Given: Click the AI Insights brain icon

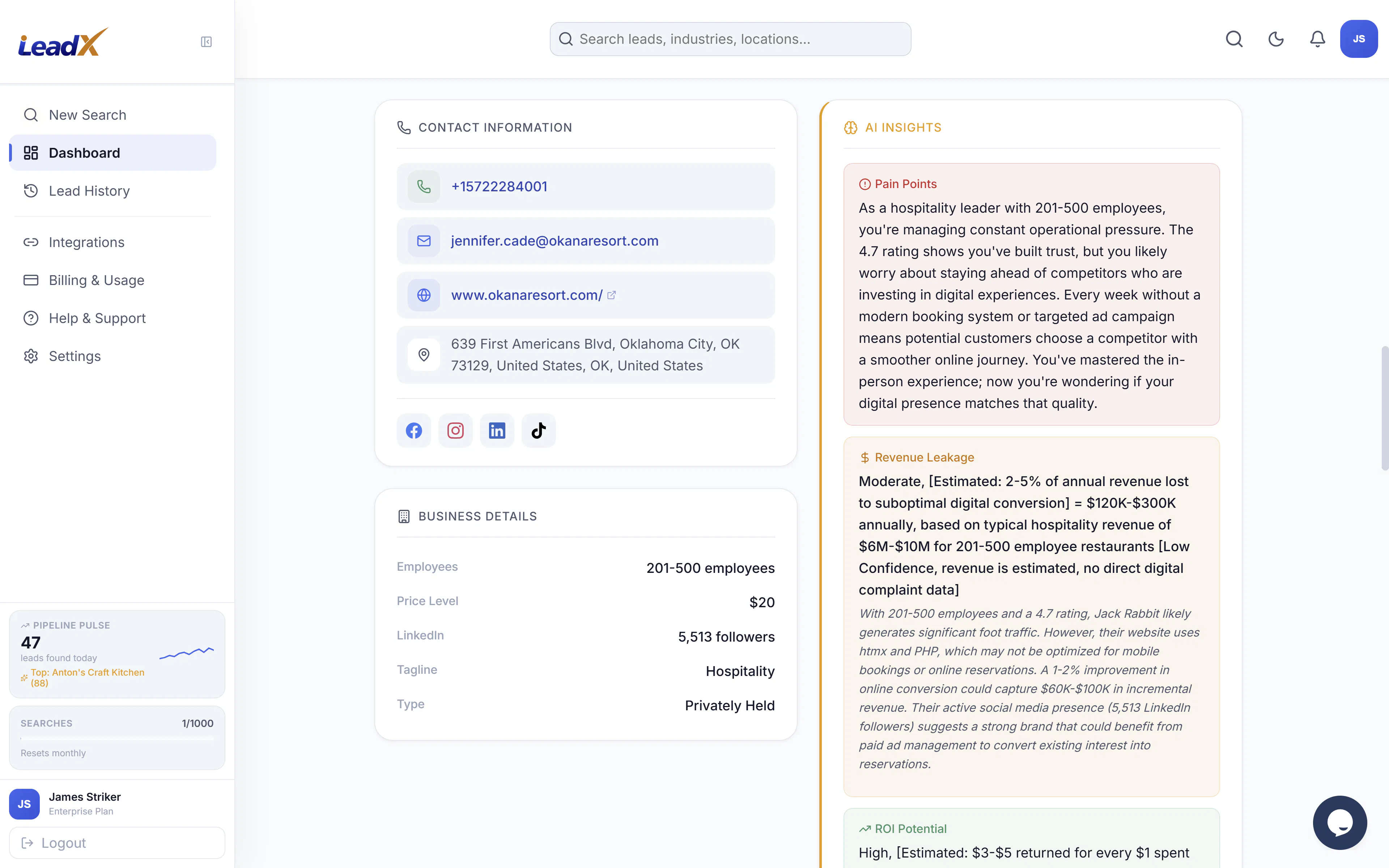Looking at the screenshot, I should point(851,127).
